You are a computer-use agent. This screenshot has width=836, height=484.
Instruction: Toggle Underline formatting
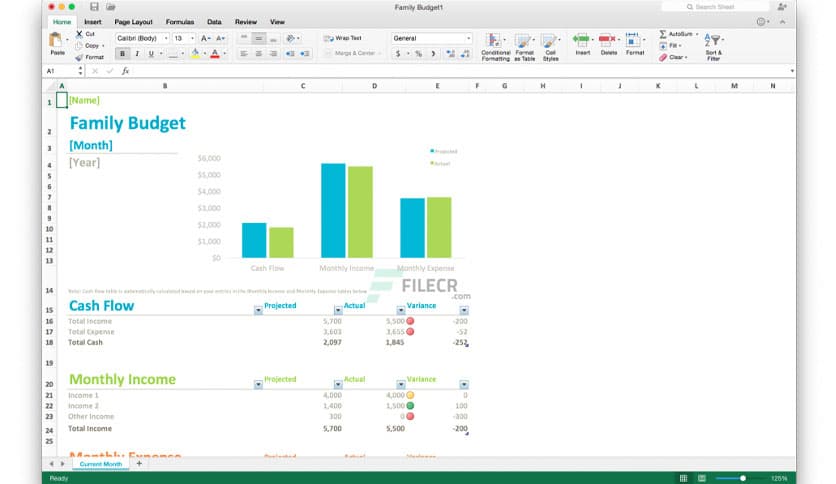(151, 54)
